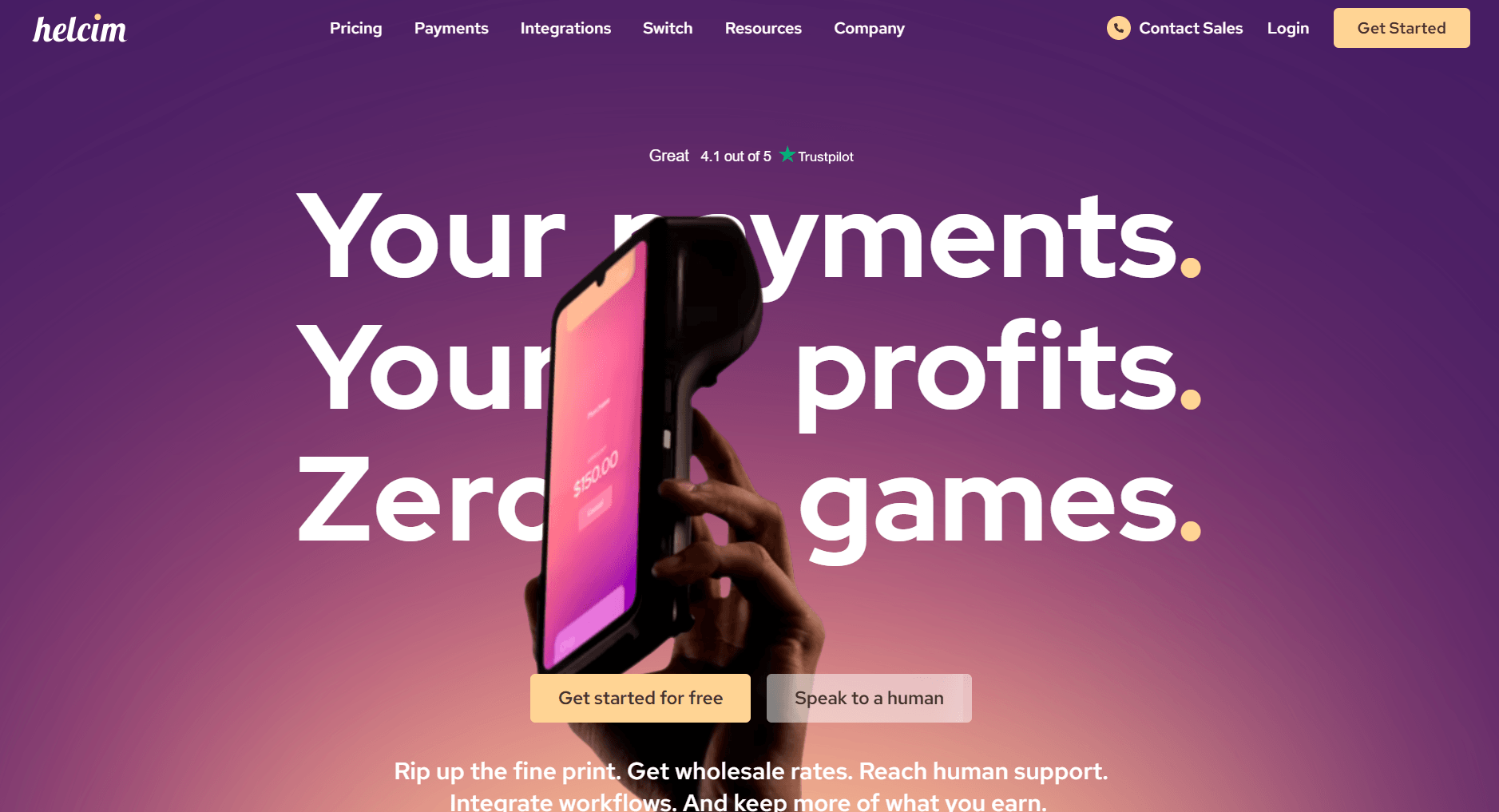Click the green Trustpilot star icon

pyautogui.click(x=787, y=155)
